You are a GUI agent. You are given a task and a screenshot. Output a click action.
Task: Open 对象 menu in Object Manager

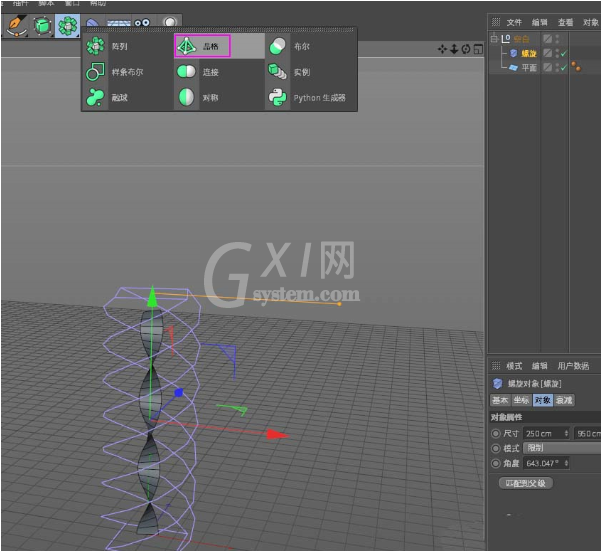591,22
